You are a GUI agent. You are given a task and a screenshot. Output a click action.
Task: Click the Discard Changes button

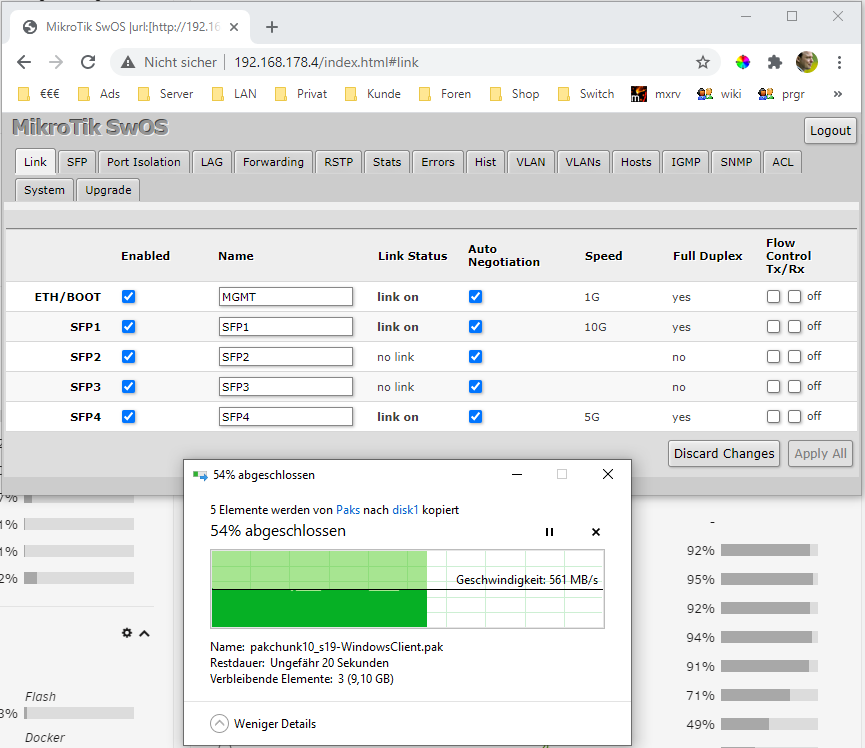click(x=724, y=453)
